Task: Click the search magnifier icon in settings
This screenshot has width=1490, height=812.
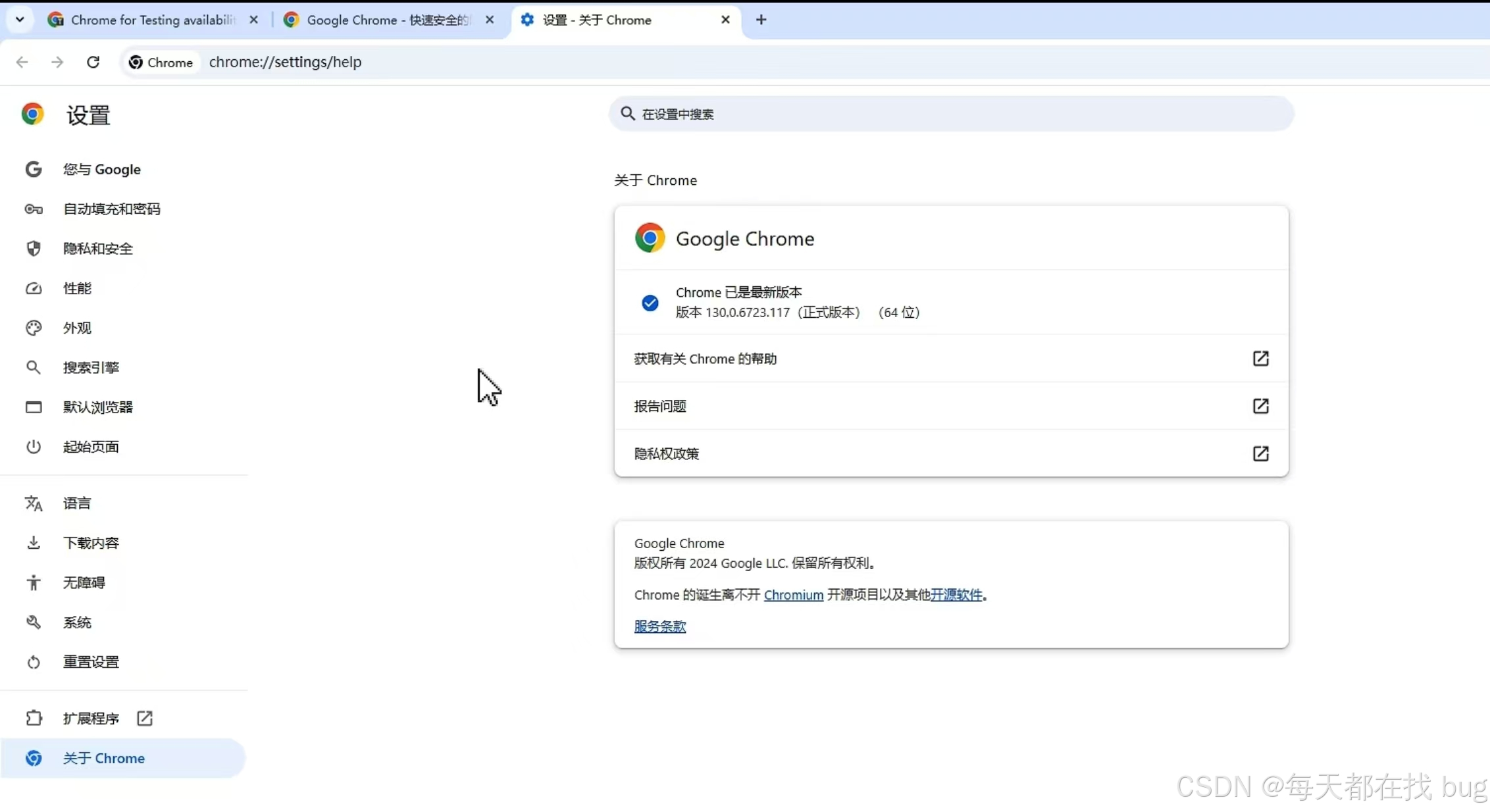Action: pos(628,114)
